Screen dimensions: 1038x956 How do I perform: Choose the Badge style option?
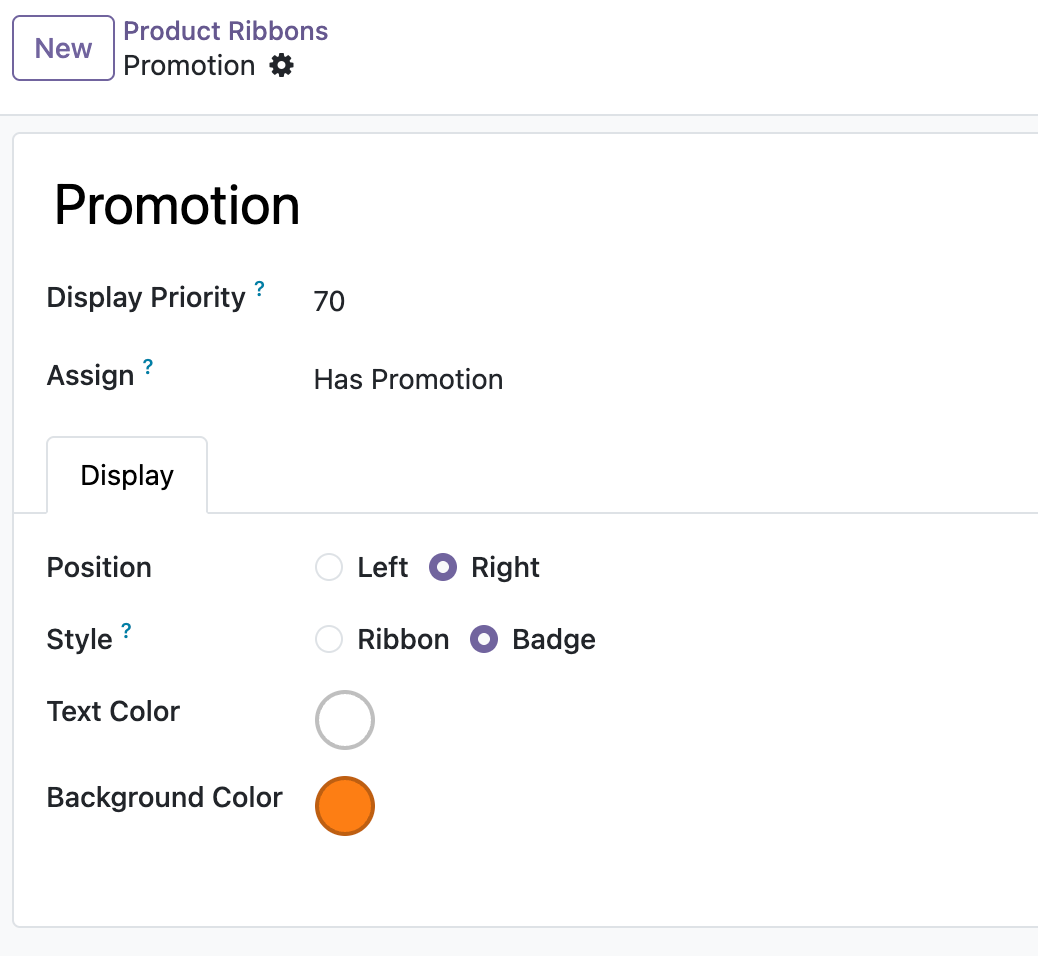point(484,640)
